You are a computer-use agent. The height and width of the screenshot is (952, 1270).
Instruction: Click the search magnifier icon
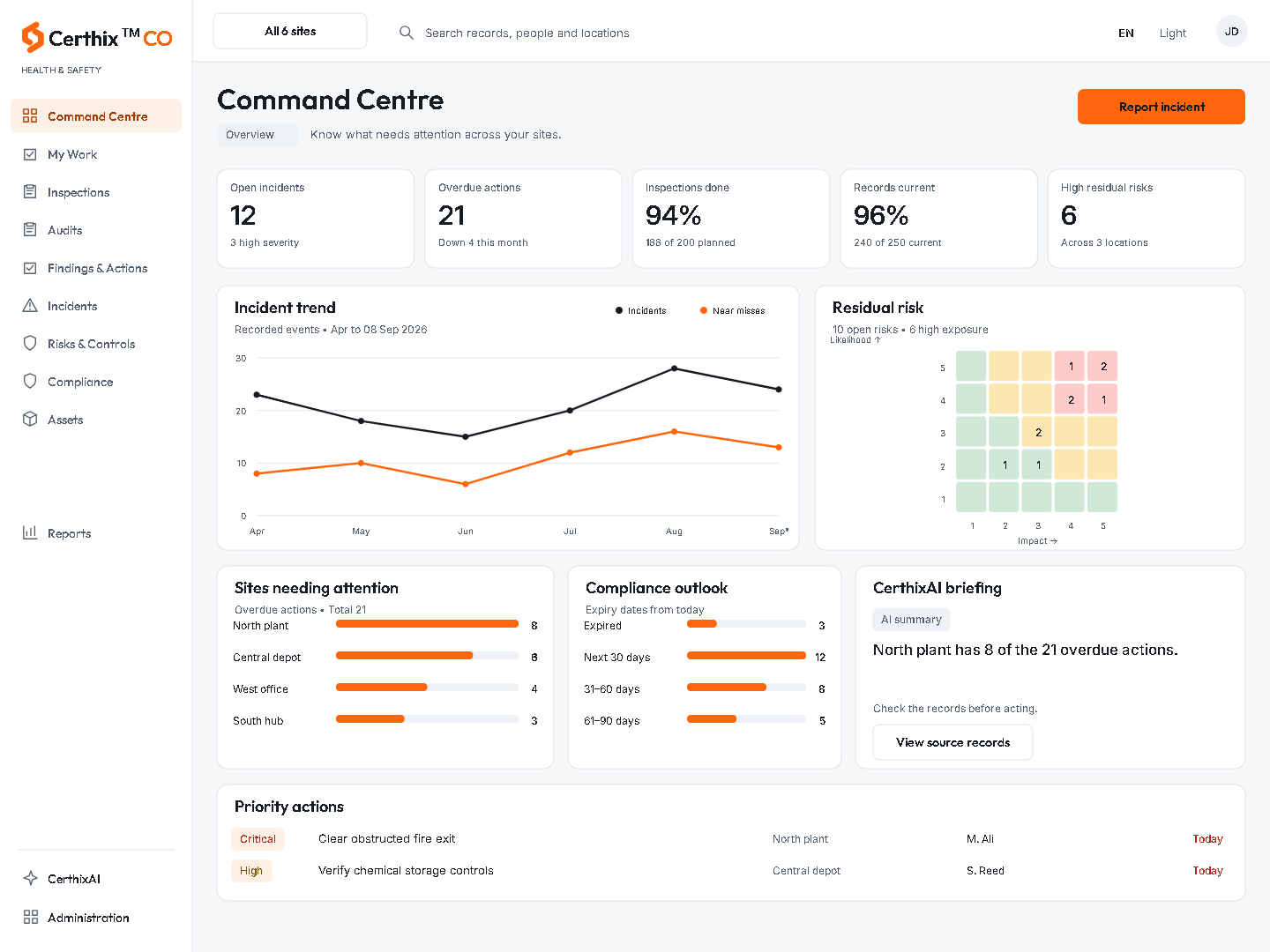tap(407, 33)
